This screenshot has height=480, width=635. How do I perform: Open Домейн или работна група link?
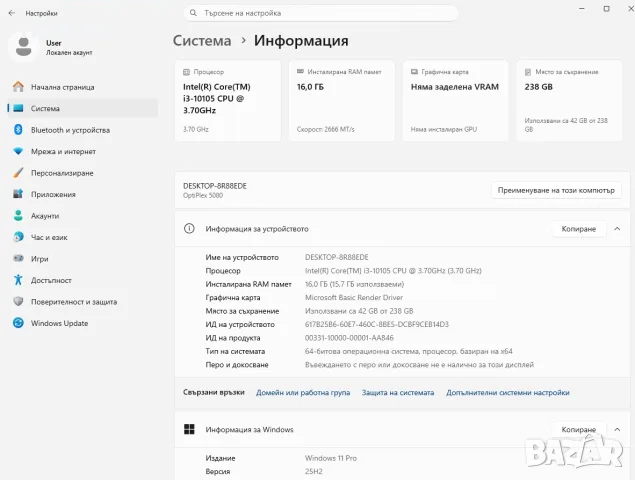click(303, 393)
